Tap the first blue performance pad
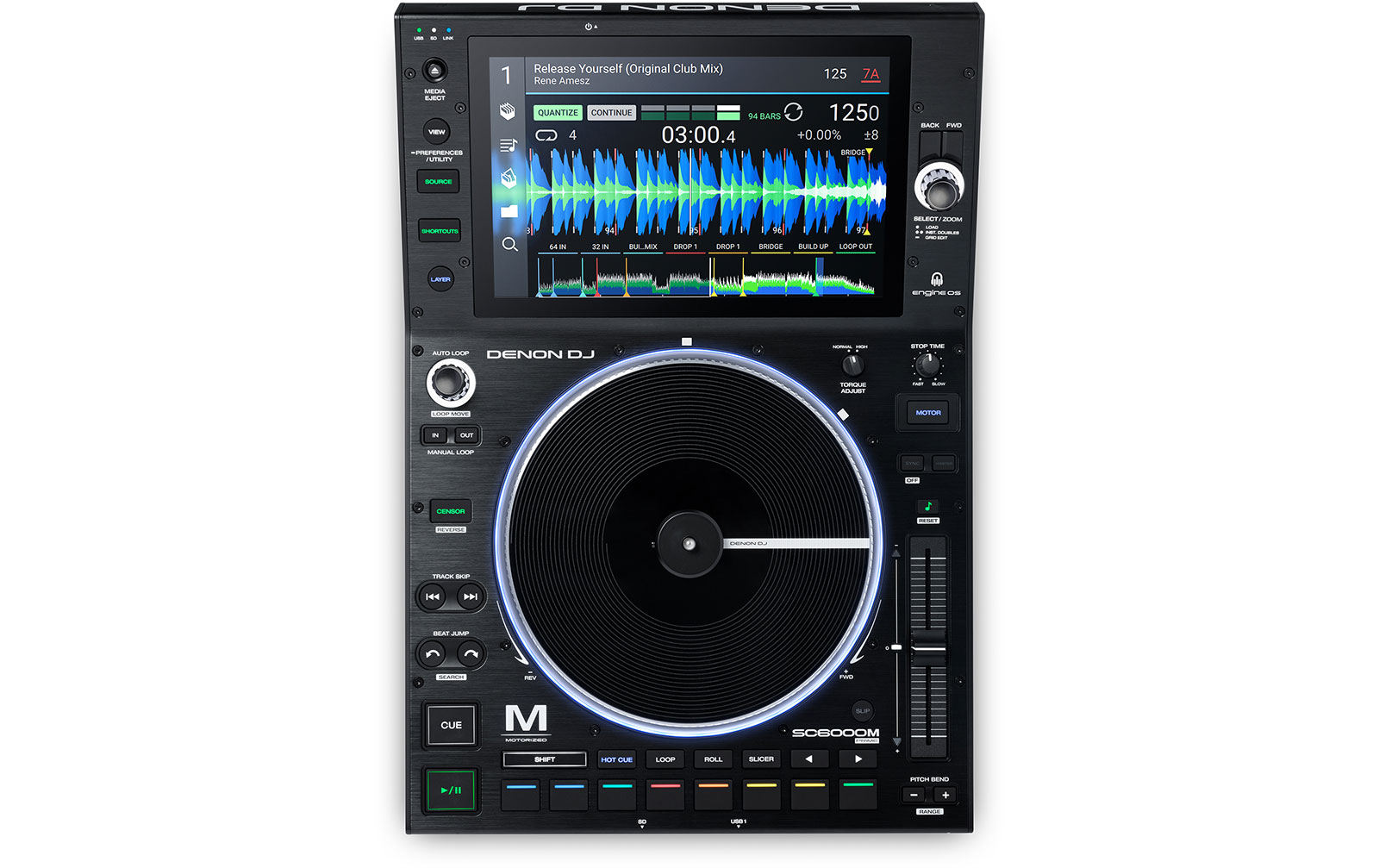Screen dimensions: 1379x868 (x=521, y=794)
